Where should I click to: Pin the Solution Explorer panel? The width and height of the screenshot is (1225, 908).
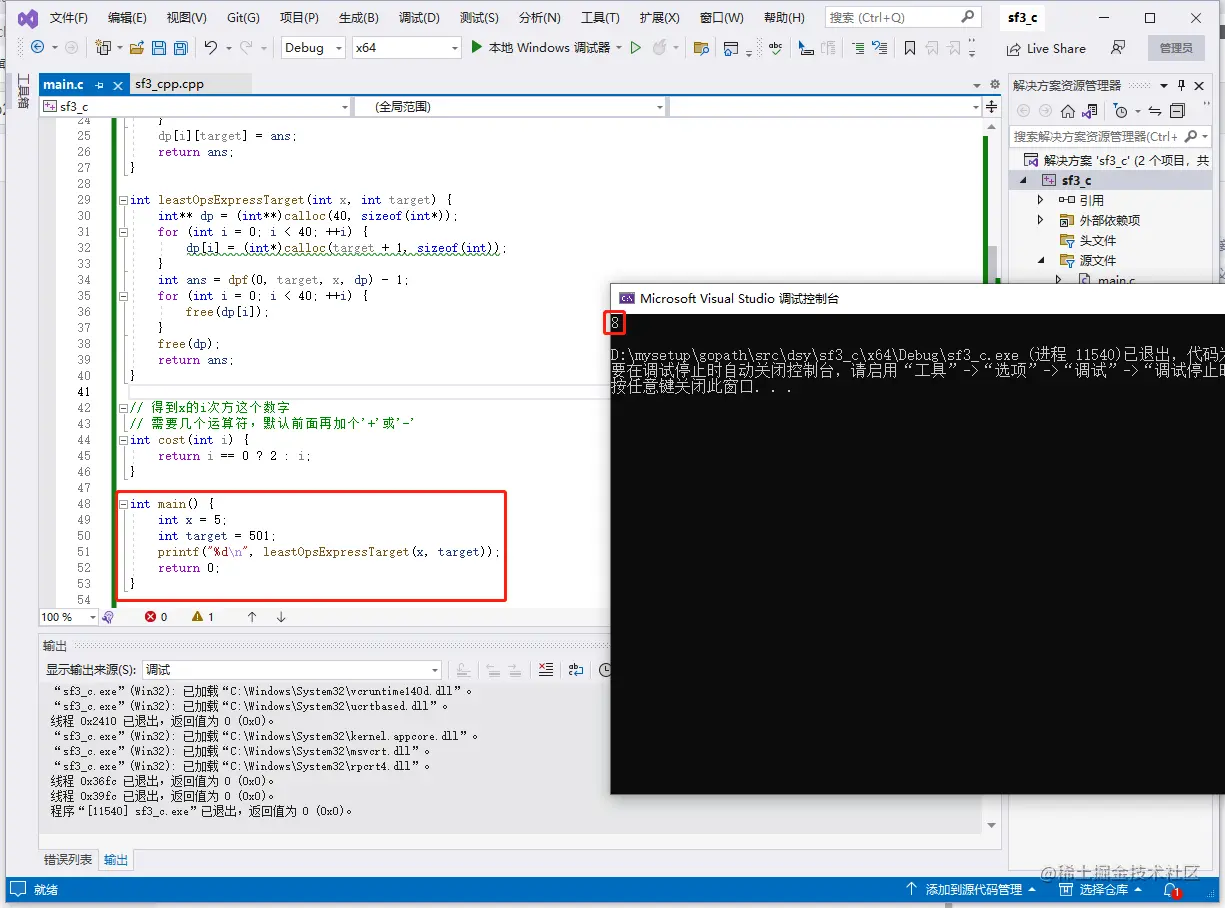[1181, 85]
